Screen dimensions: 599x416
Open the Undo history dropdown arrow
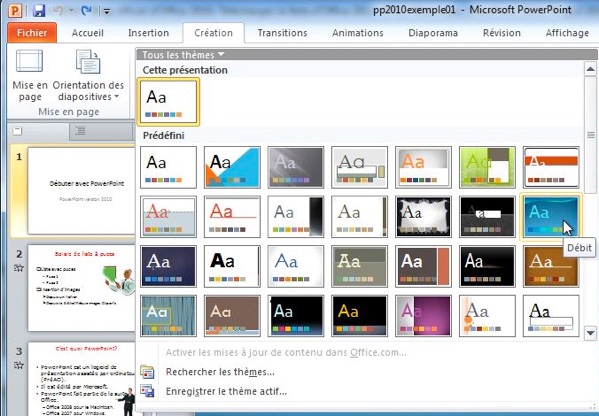[71, 11]
